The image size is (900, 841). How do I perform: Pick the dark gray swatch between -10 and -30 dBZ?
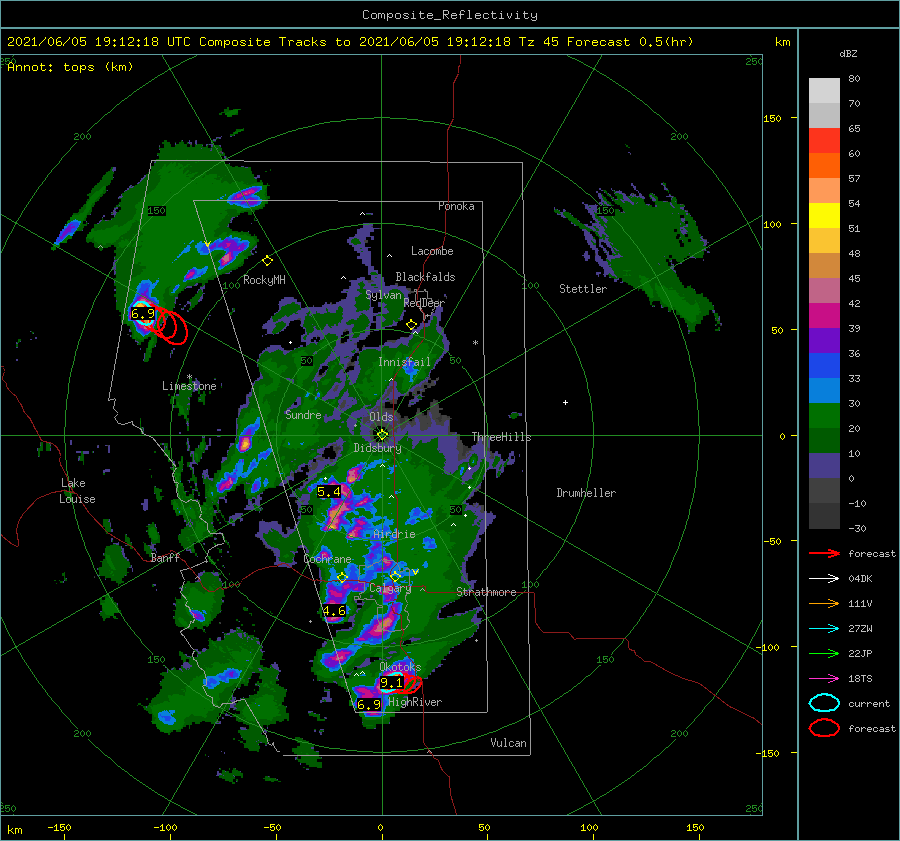(x=824, y=516)
